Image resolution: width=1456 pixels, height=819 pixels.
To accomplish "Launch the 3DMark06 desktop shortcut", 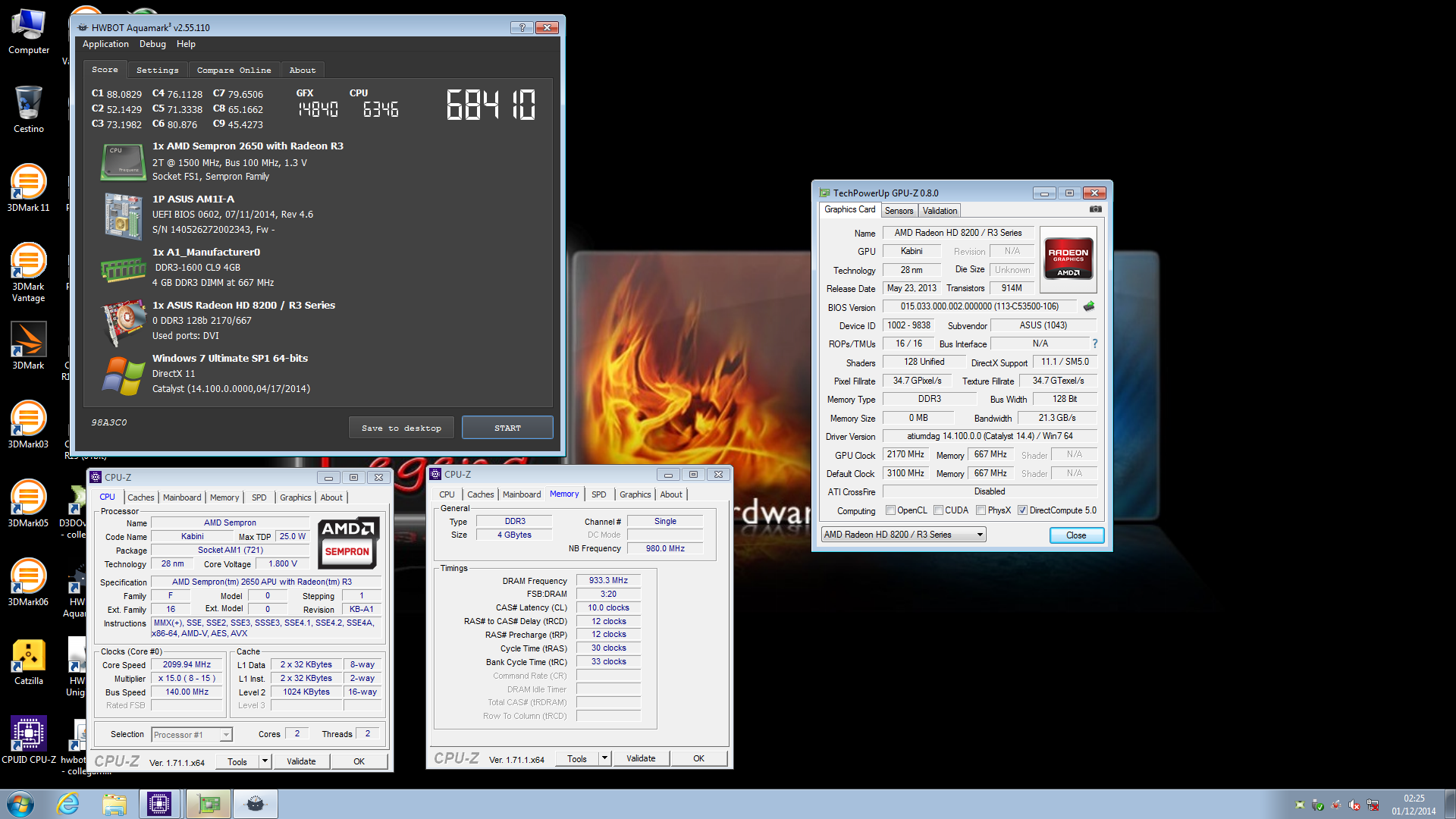I will pos(29,583).
